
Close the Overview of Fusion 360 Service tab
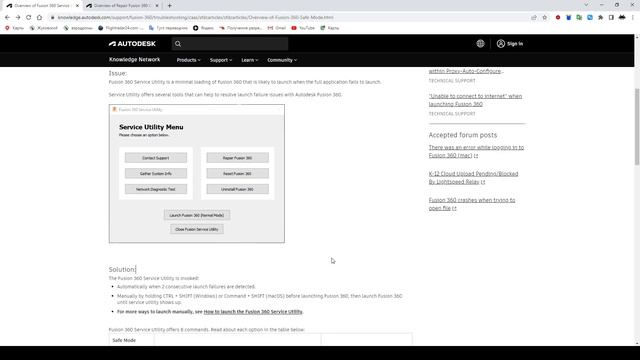[x=77, y=6]
